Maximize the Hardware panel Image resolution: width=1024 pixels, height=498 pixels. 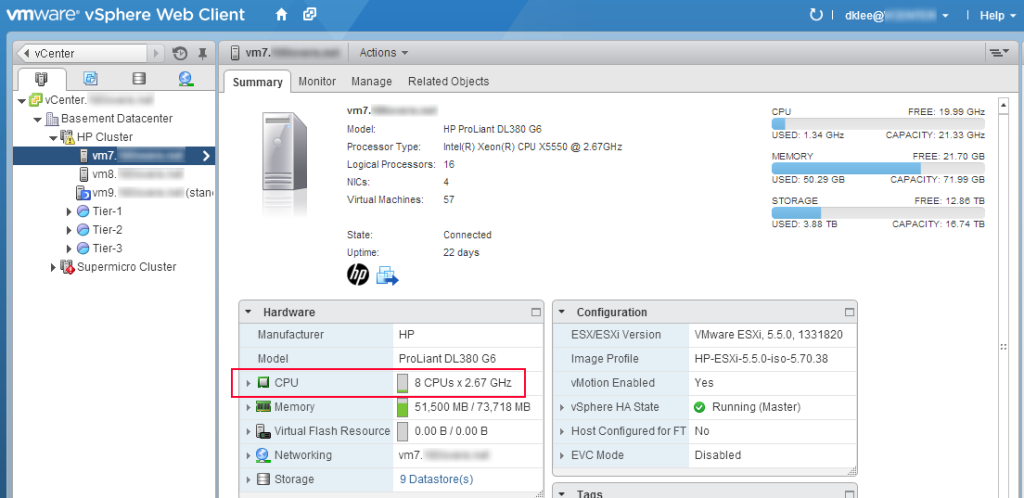(536, 312)
